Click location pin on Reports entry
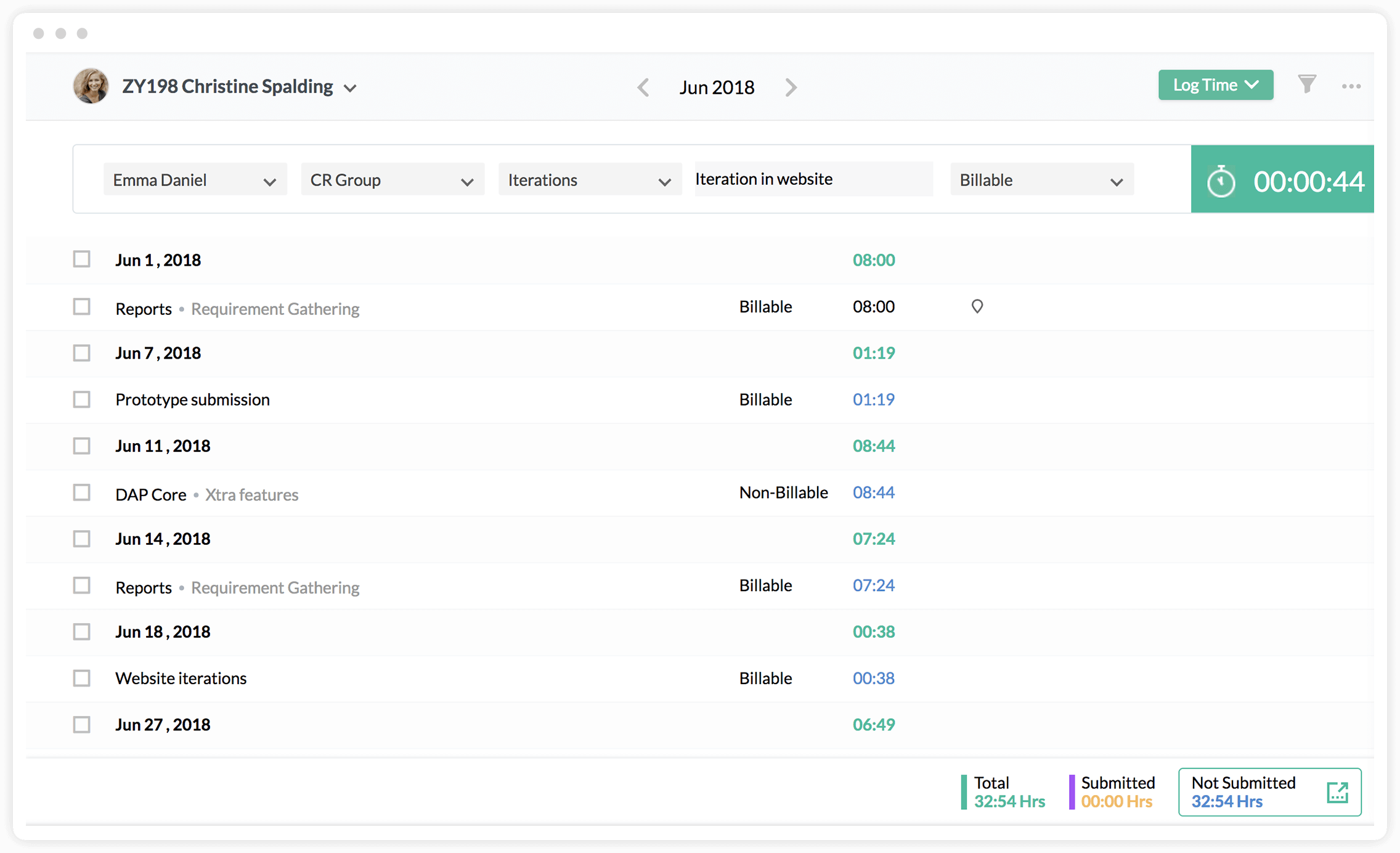Image resolution: width=1400 pixels, height=853 pixels. pyautogui.click(x=977, y=306)
